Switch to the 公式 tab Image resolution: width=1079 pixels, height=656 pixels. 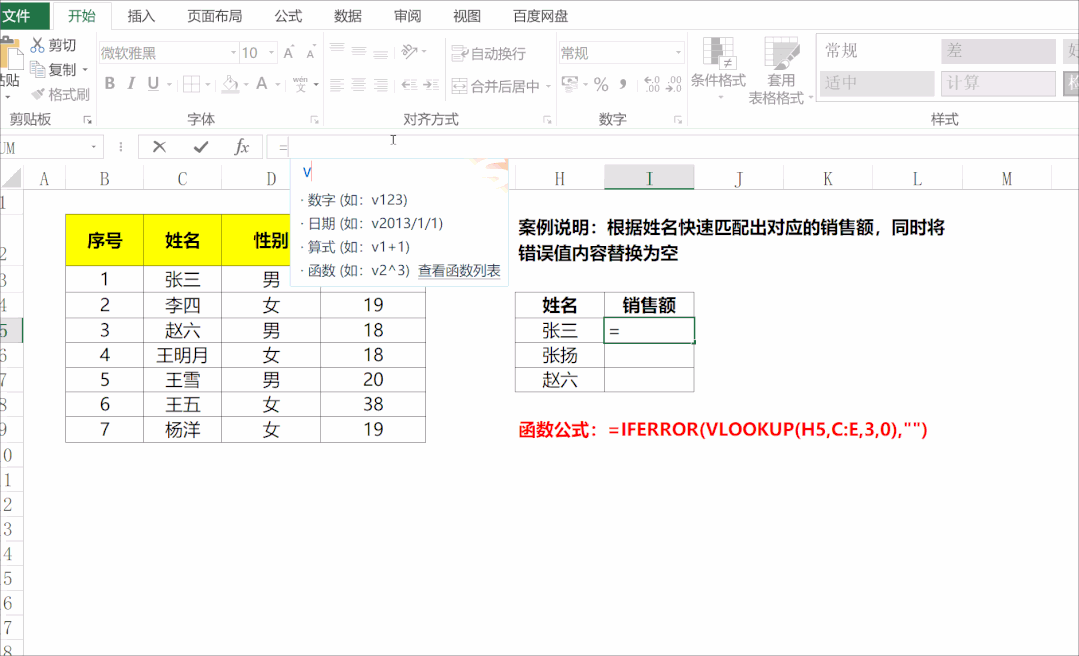click(x=288, y=16)
